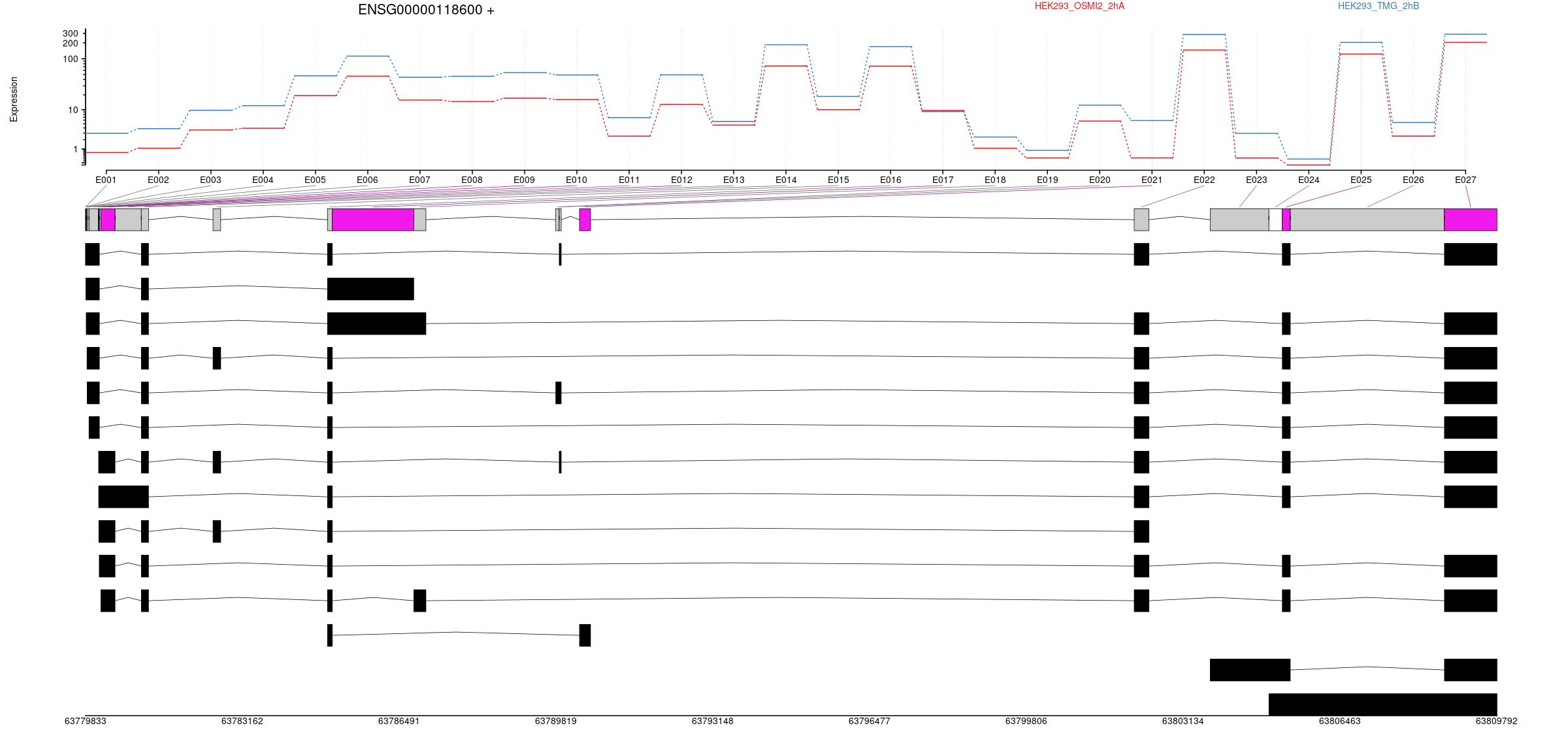Select exon label E002
1568x732 pixels.
(158, 180)
